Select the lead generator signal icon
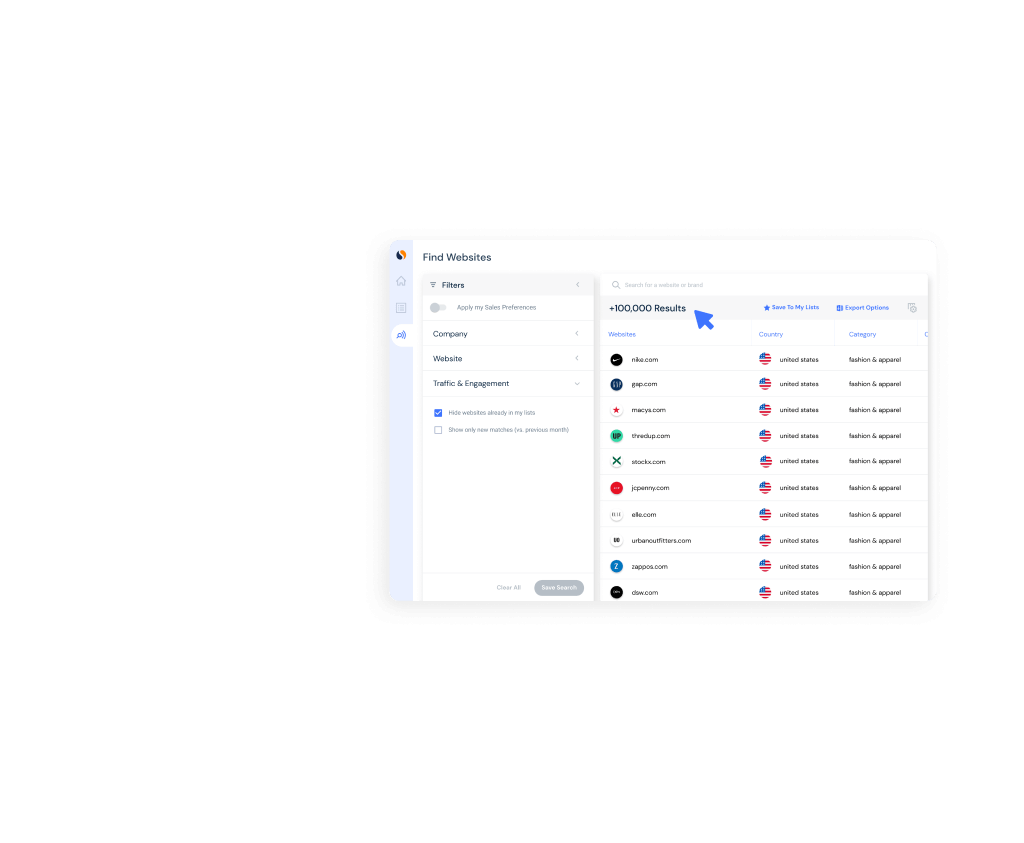 pos(401,335)
